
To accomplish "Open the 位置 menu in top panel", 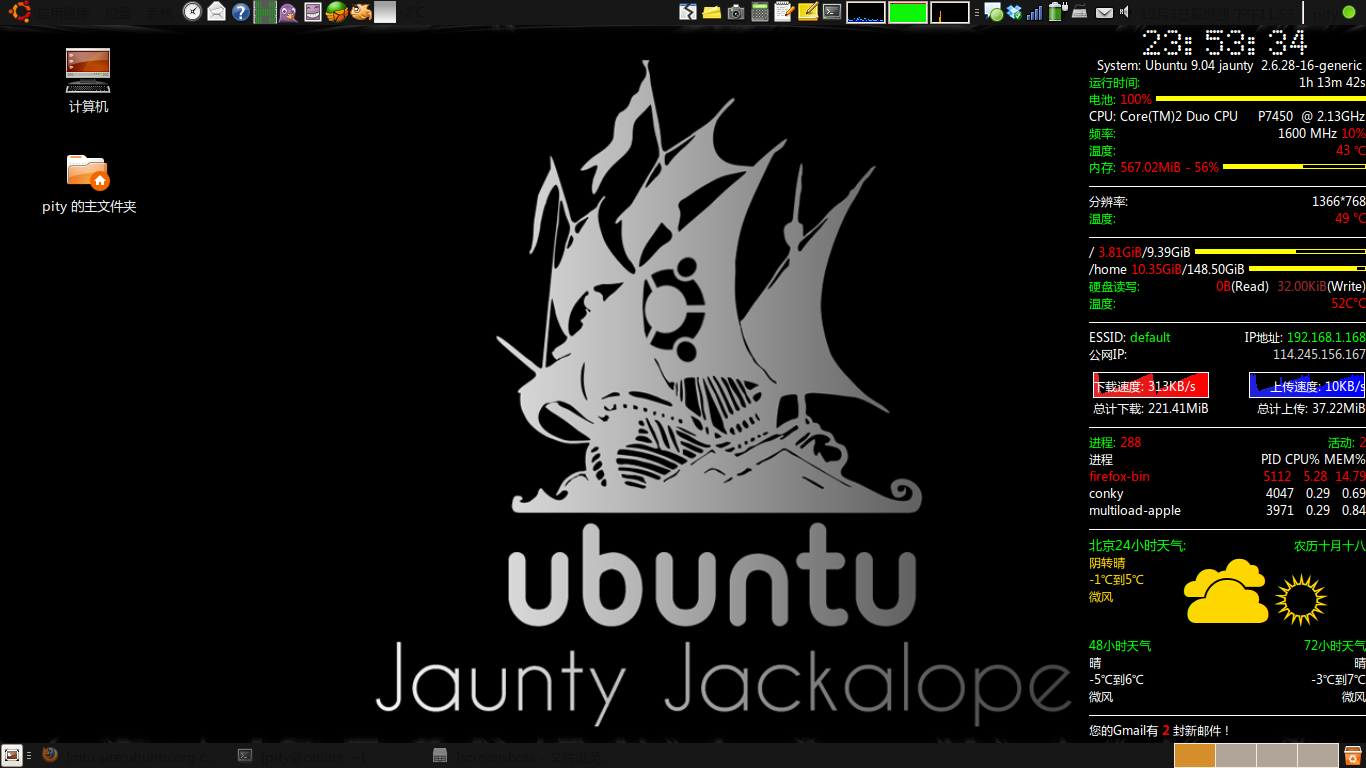I will 118,12.
